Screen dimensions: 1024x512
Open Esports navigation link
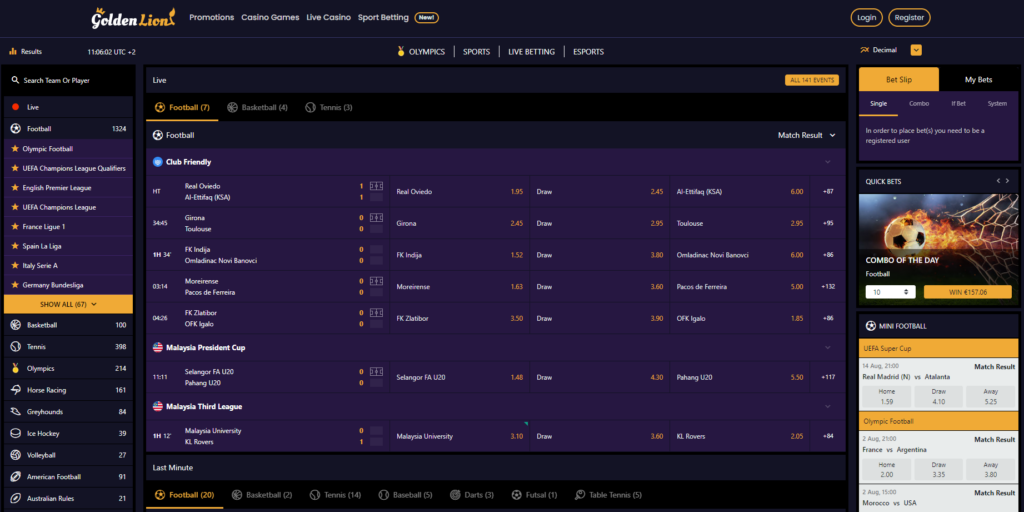tap(588, 52)
